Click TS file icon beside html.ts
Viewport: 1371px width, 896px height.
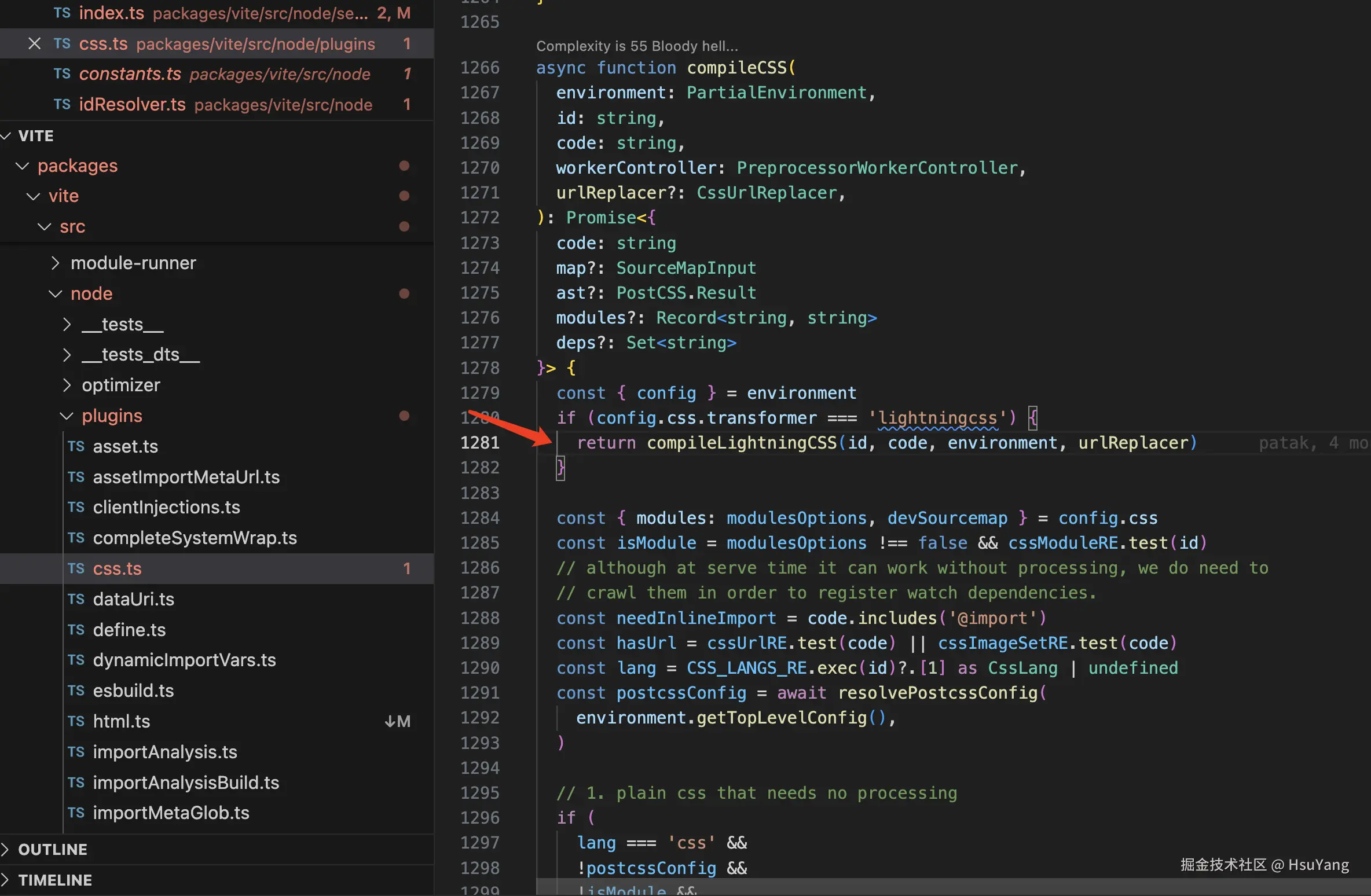[x=76, y=721]
